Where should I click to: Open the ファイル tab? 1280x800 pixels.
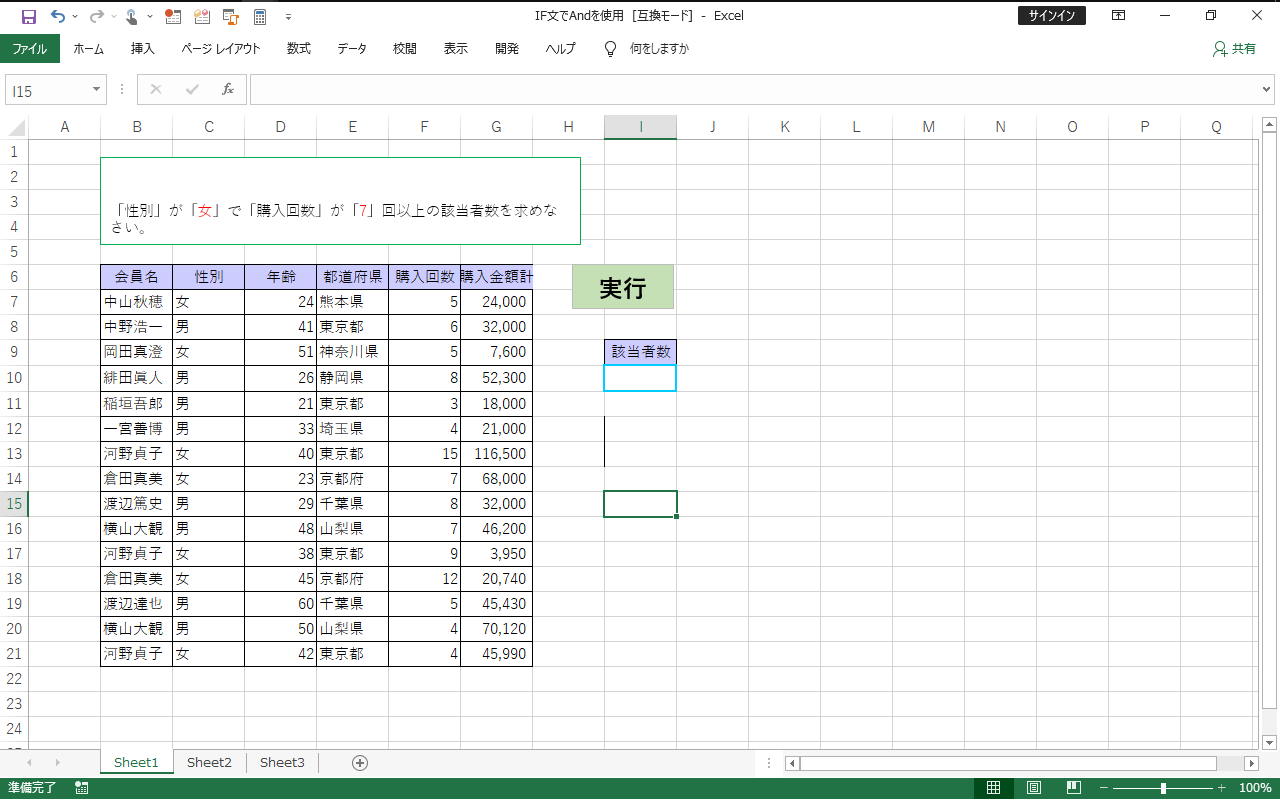30,48
